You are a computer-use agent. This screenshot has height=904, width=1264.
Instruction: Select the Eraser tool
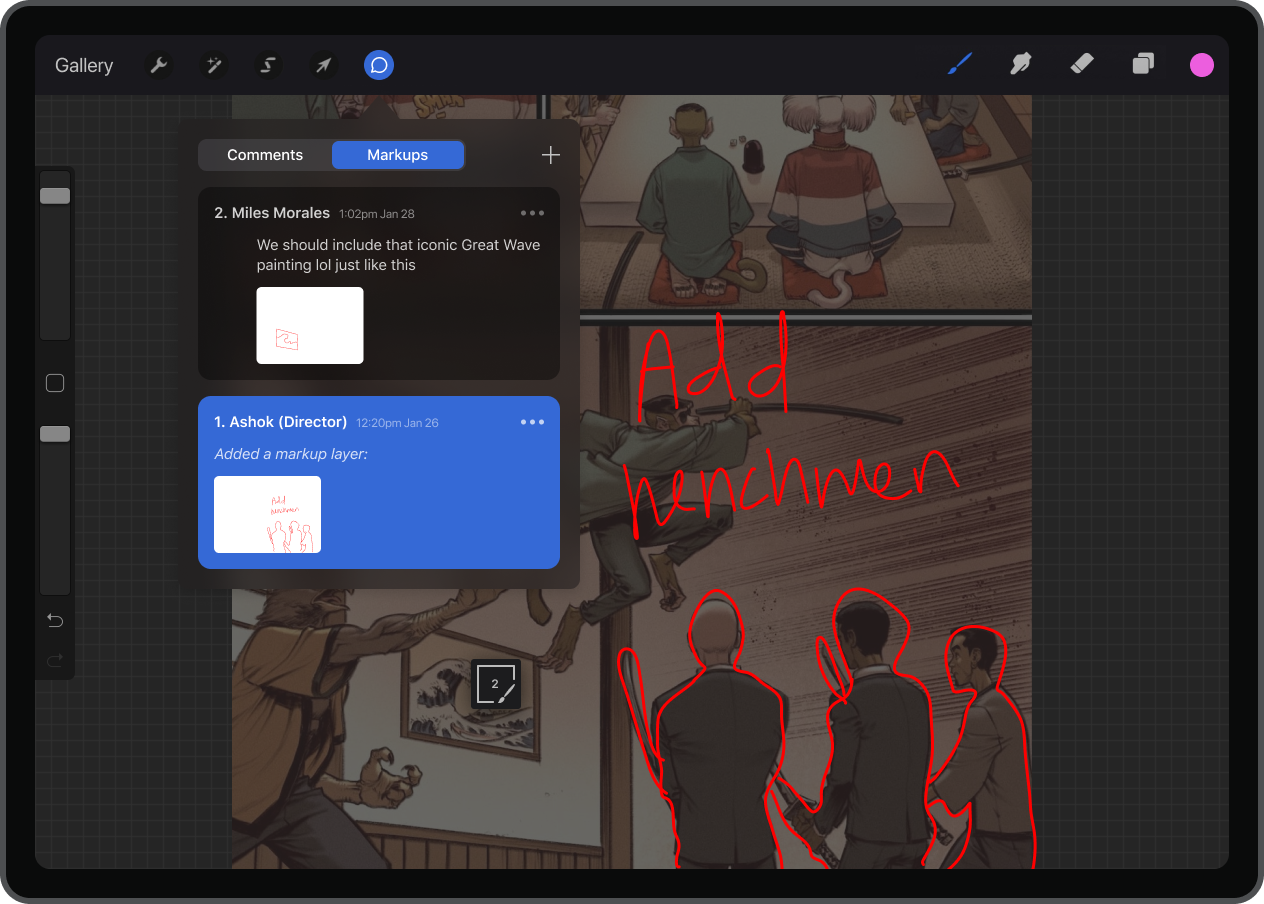click(x=1081, y=65)
